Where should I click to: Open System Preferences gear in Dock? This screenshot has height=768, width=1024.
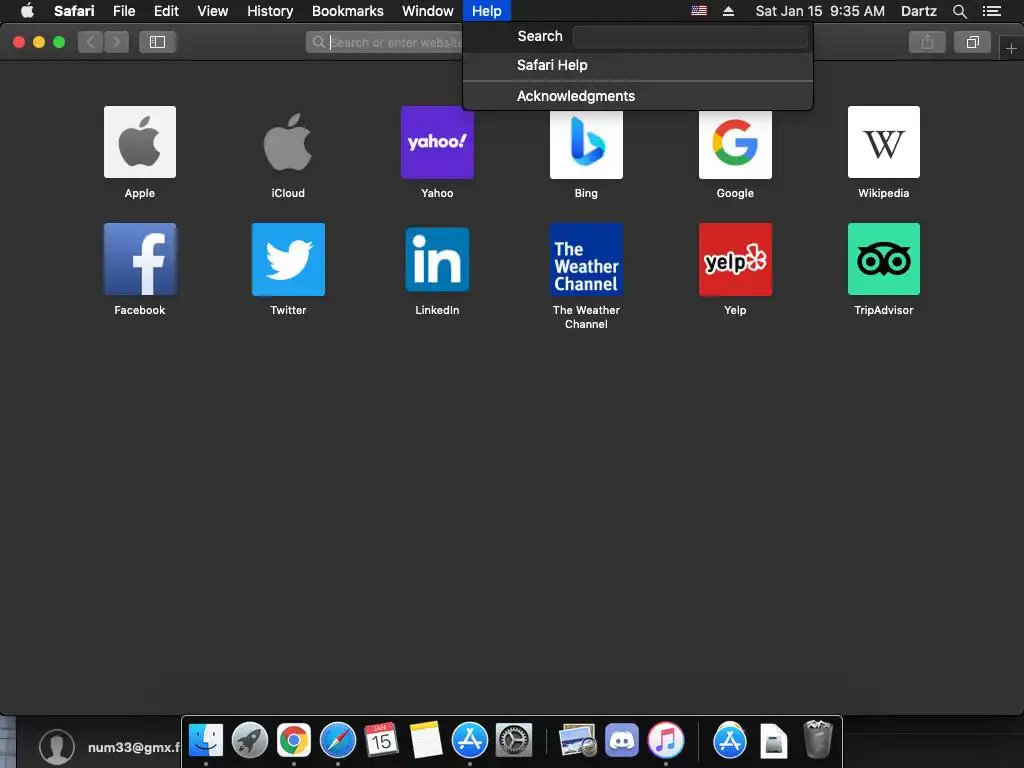pos(514,741)
